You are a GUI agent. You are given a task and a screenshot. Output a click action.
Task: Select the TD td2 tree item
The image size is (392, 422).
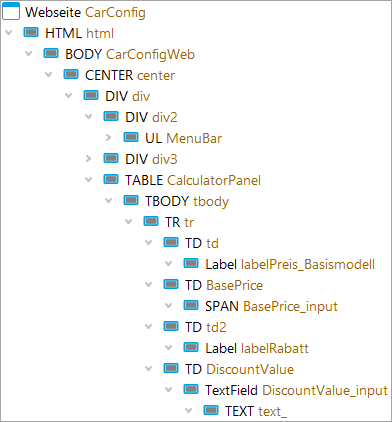click(x=206, y=327)
